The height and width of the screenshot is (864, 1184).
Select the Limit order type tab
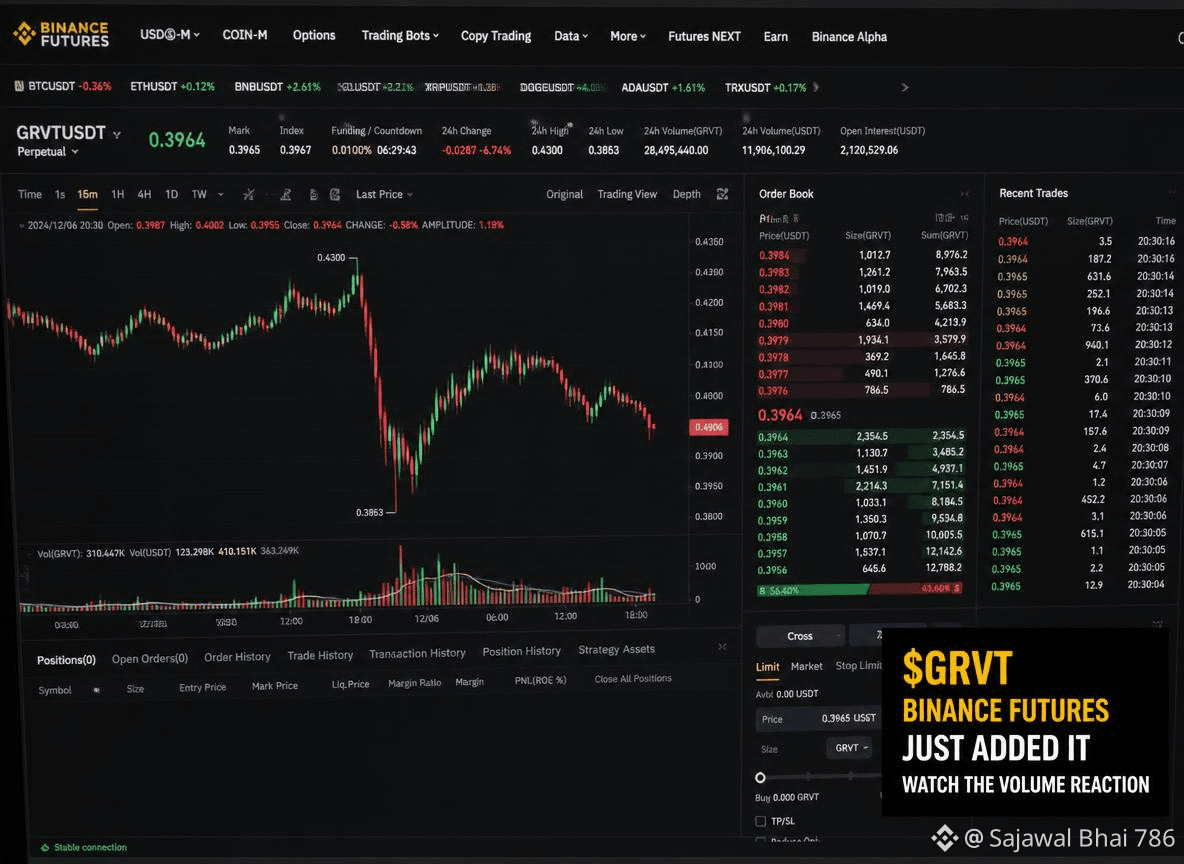[x=767, y=666]
